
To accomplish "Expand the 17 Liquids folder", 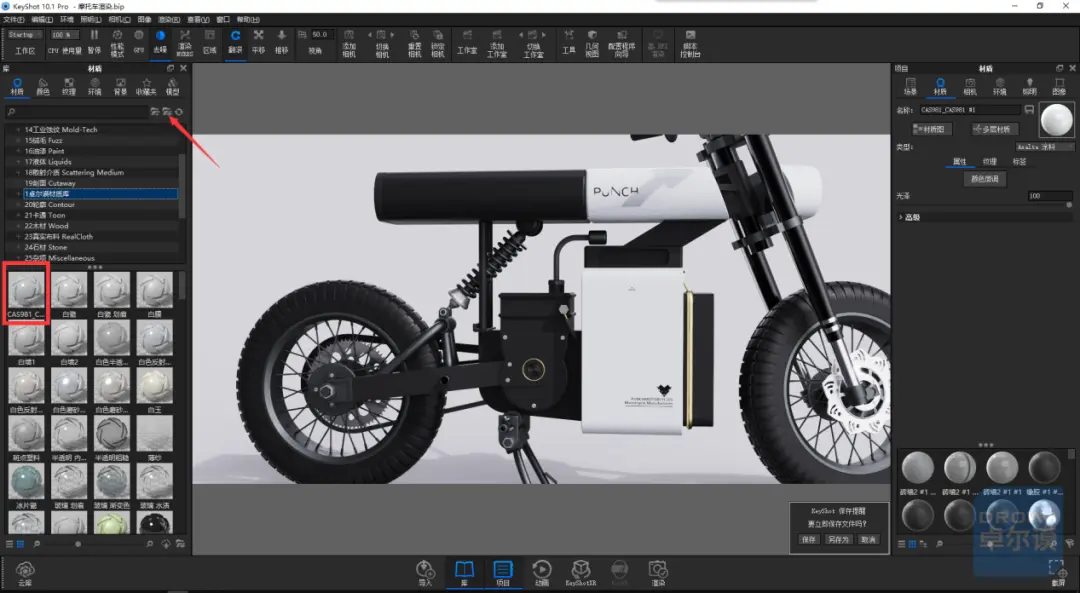I will [18, 162].
